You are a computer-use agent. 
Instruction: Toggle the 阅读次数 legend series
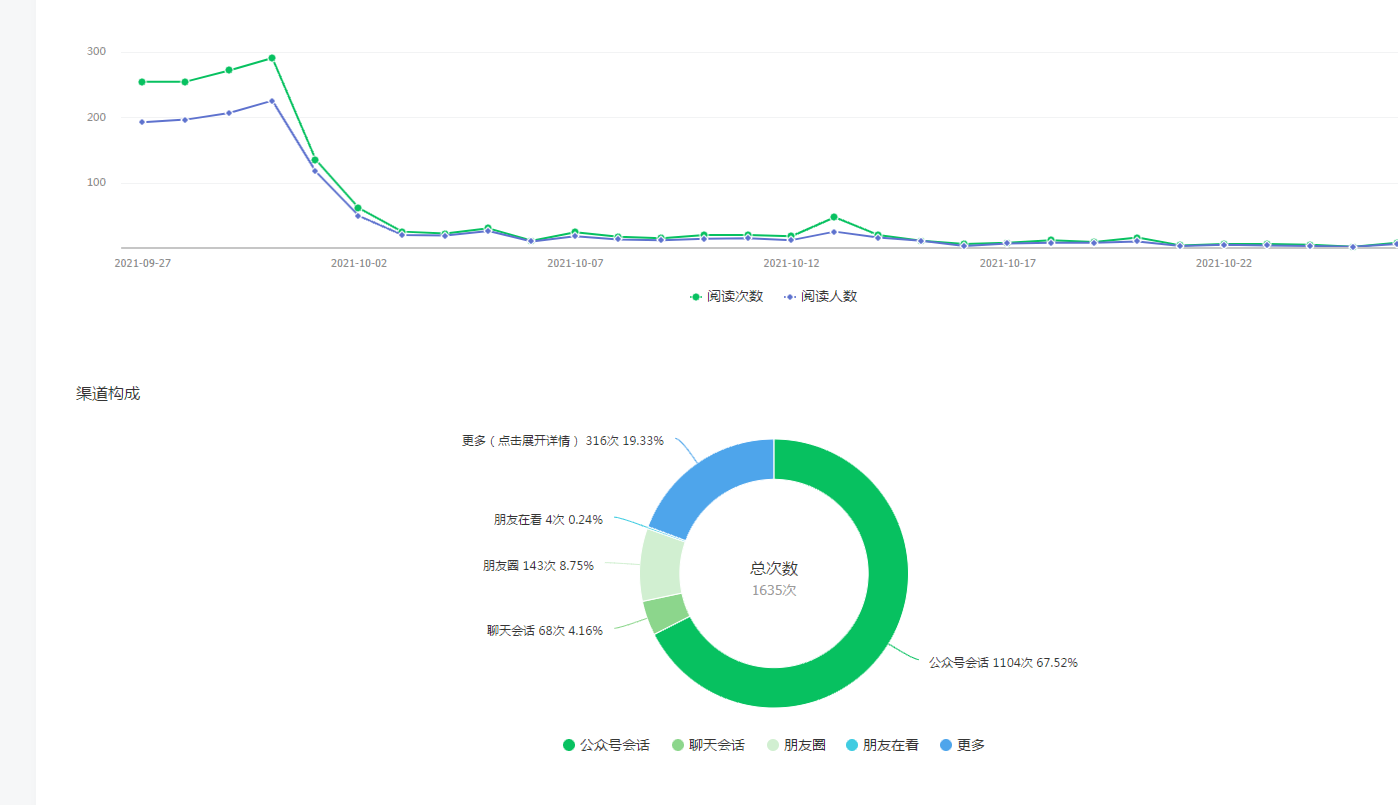click(x=726, y=296)
